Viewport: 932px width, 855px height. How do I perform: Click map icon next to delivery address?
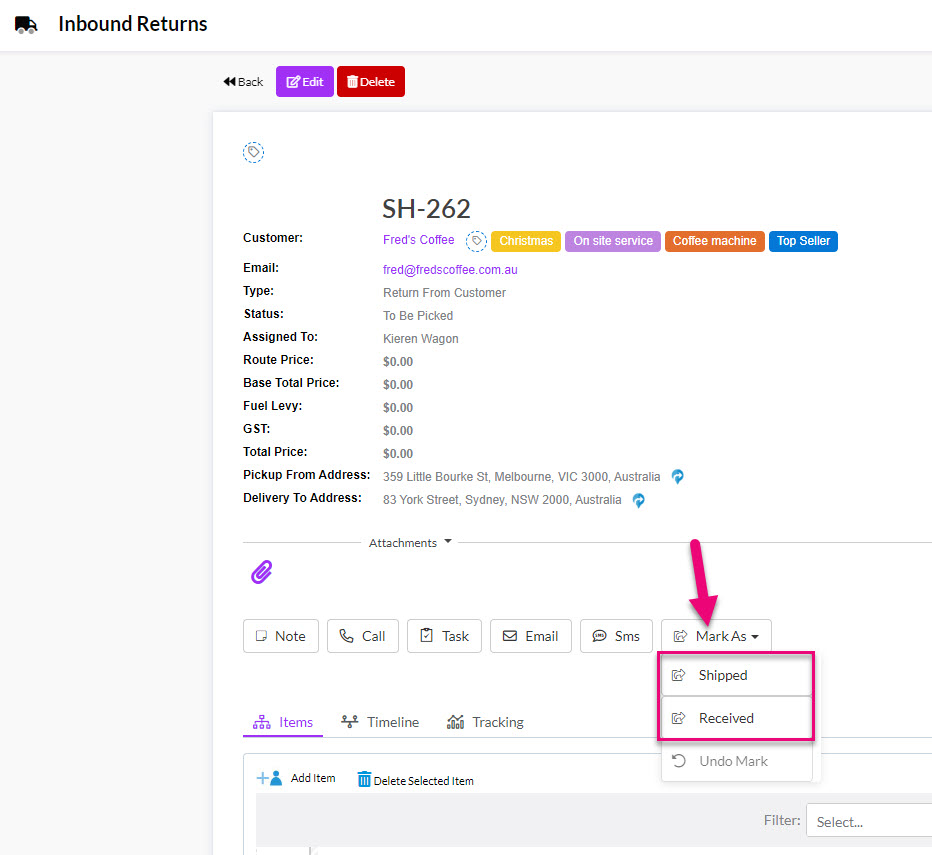[638, 500]
